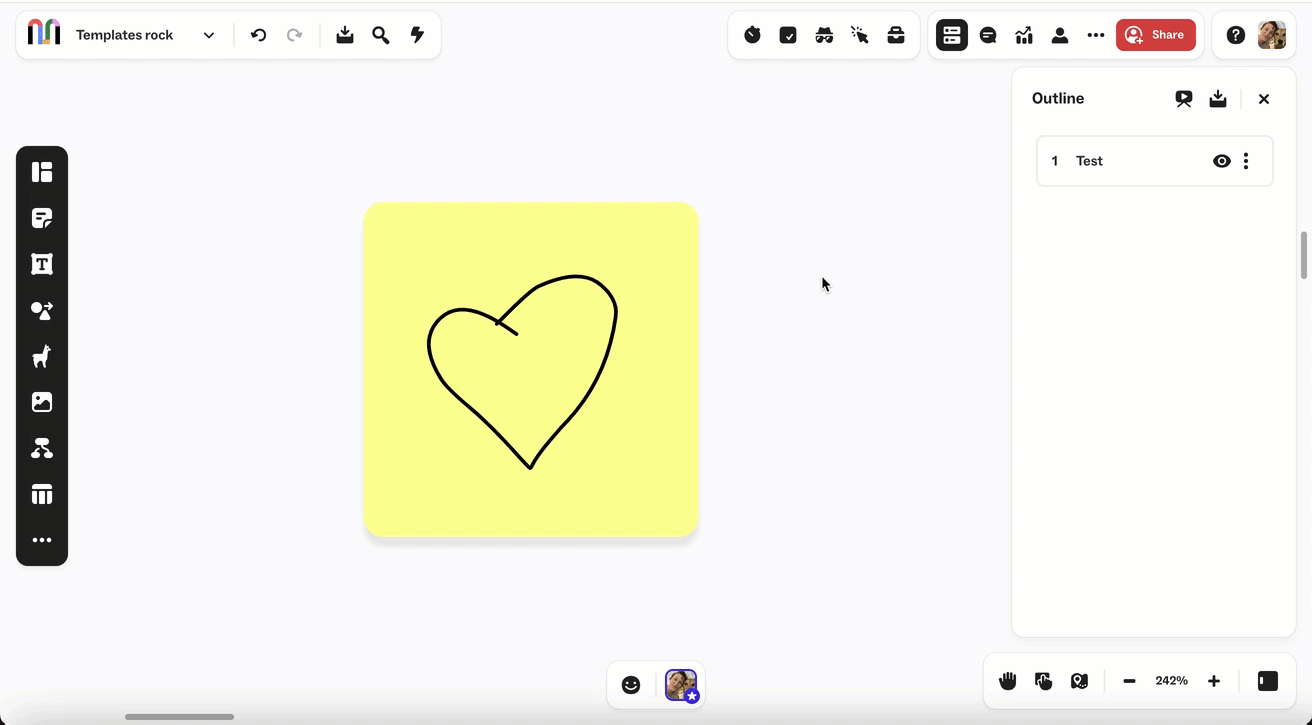Start the board timer
Image resolution: width=1312 pixels, height=725 pixels.
tap(752, 34)
